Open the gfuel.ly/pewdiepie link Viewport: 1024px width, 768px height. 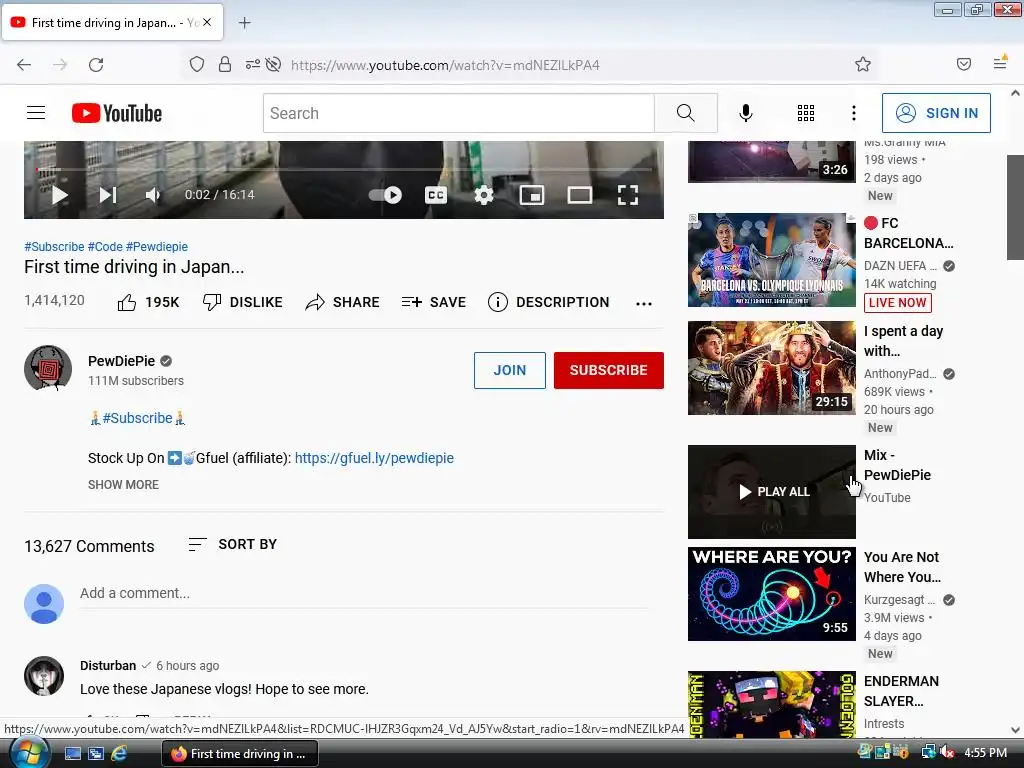[374, 458]
